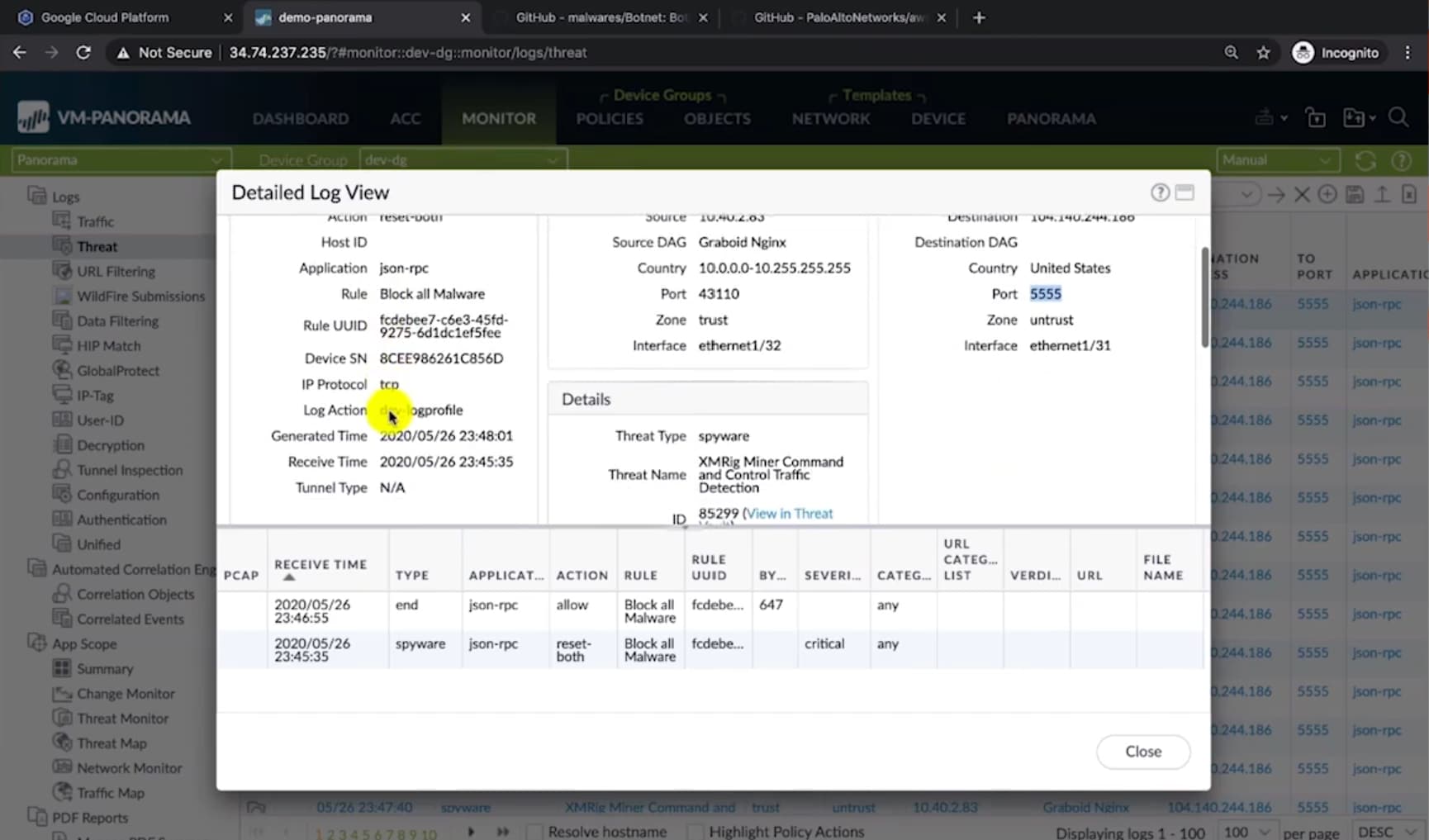1429x840 pixels.
Task: Click the URL Filtering icon in sidebar
Action: pos(61,270)
